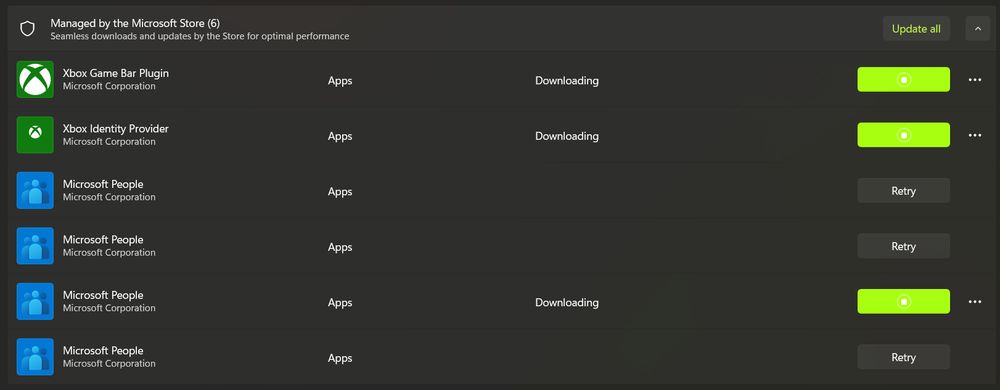Image resolution: width=1000 pixels, height=390 pixels.
Task: Click the Xbox Game Bar Plugin app icon
Action: point(35,80)
